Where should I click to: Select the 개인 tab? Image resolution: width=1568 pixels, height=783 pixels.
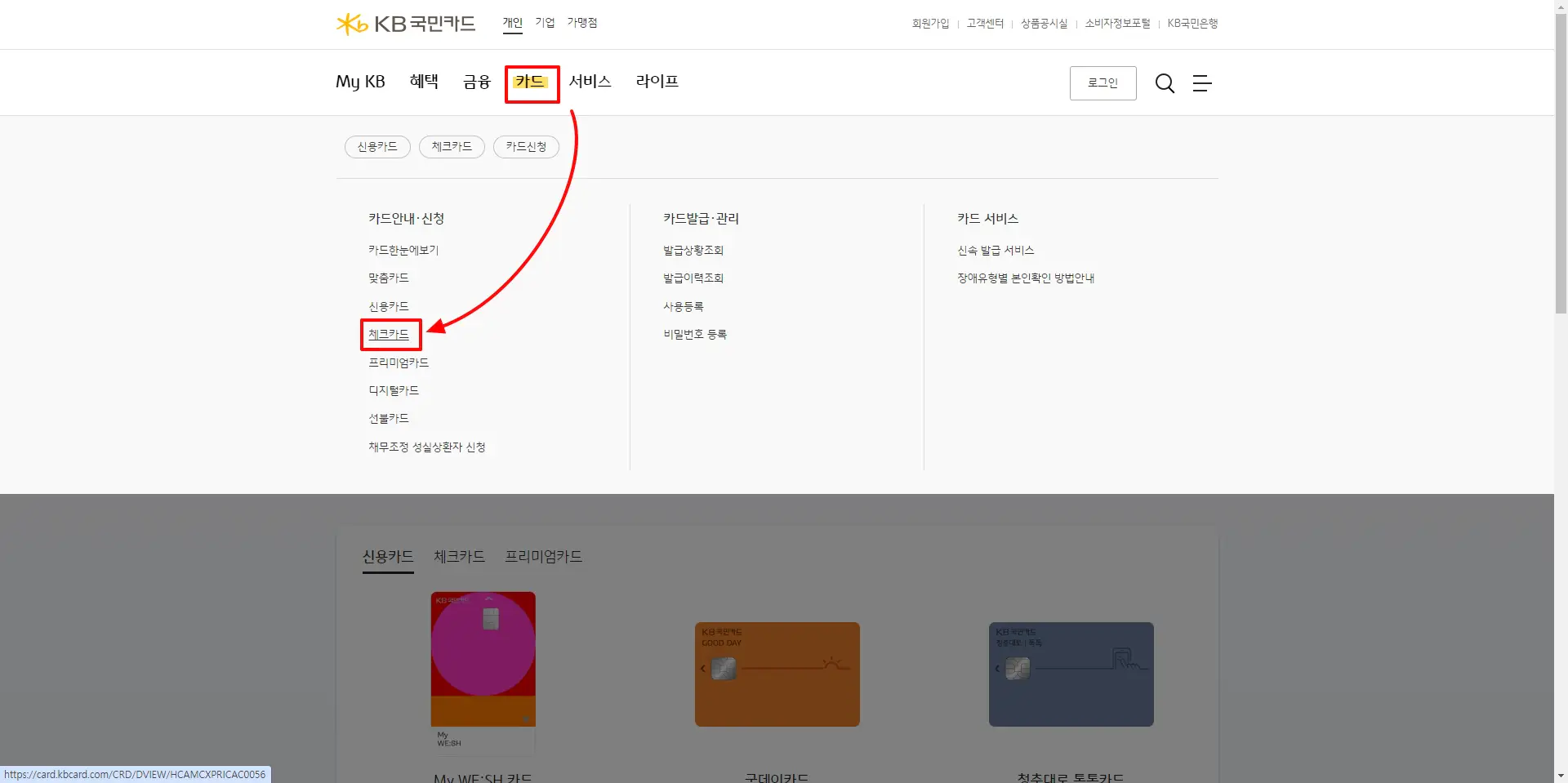click(512, 23)
